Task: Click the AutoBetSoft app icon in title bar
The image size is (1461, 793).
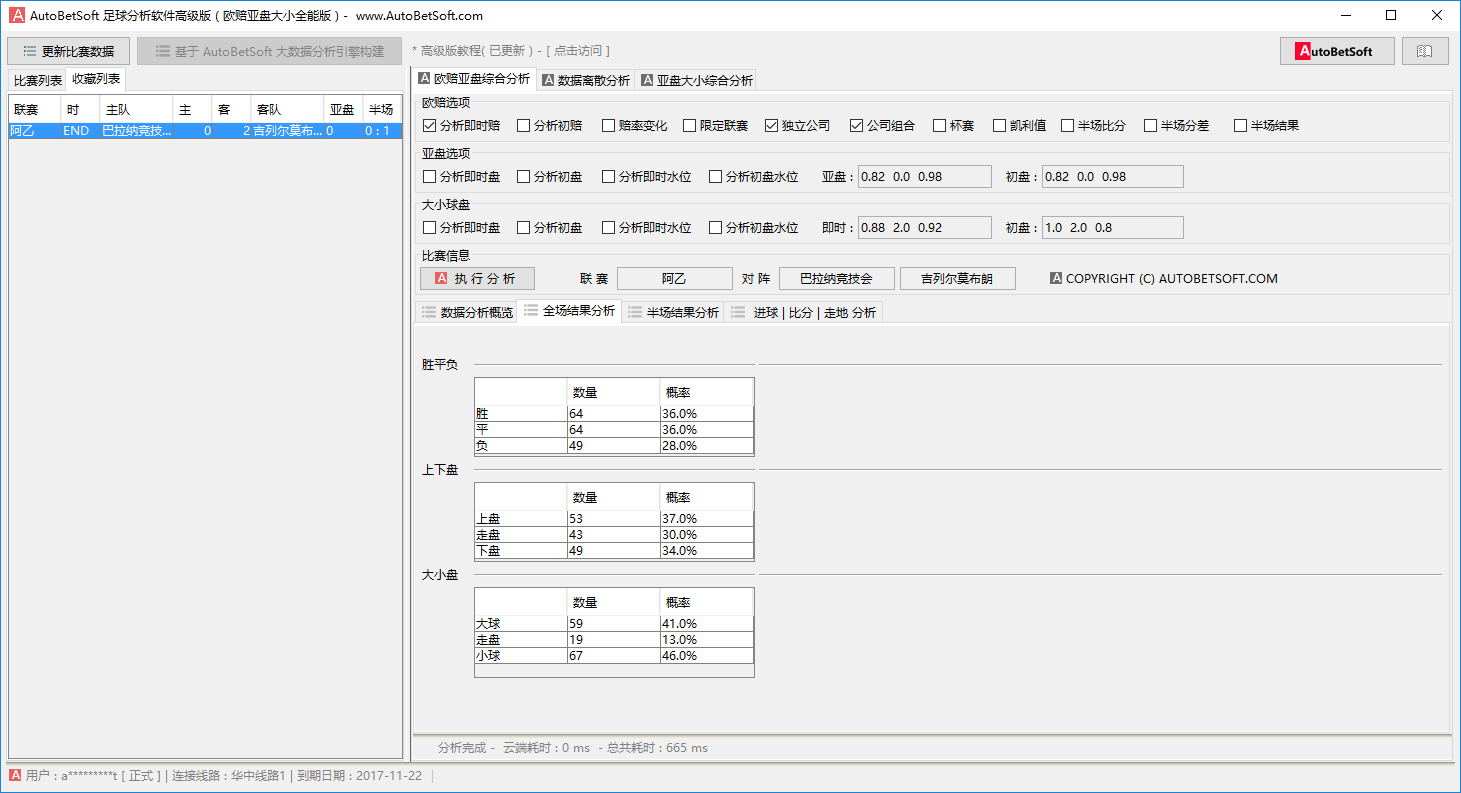Action: coord(17,15)
